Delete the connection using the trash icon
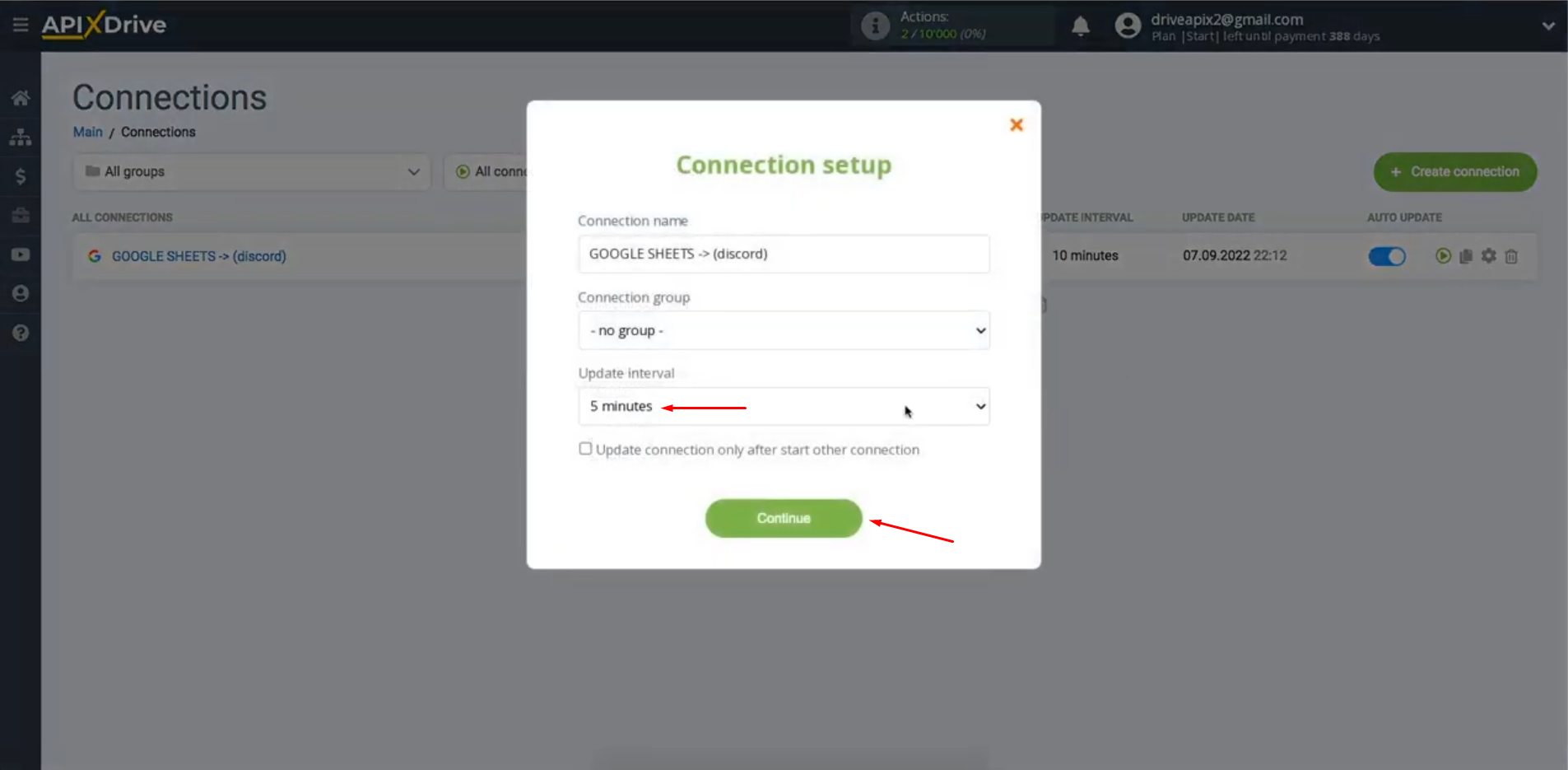 point(1512,256)
